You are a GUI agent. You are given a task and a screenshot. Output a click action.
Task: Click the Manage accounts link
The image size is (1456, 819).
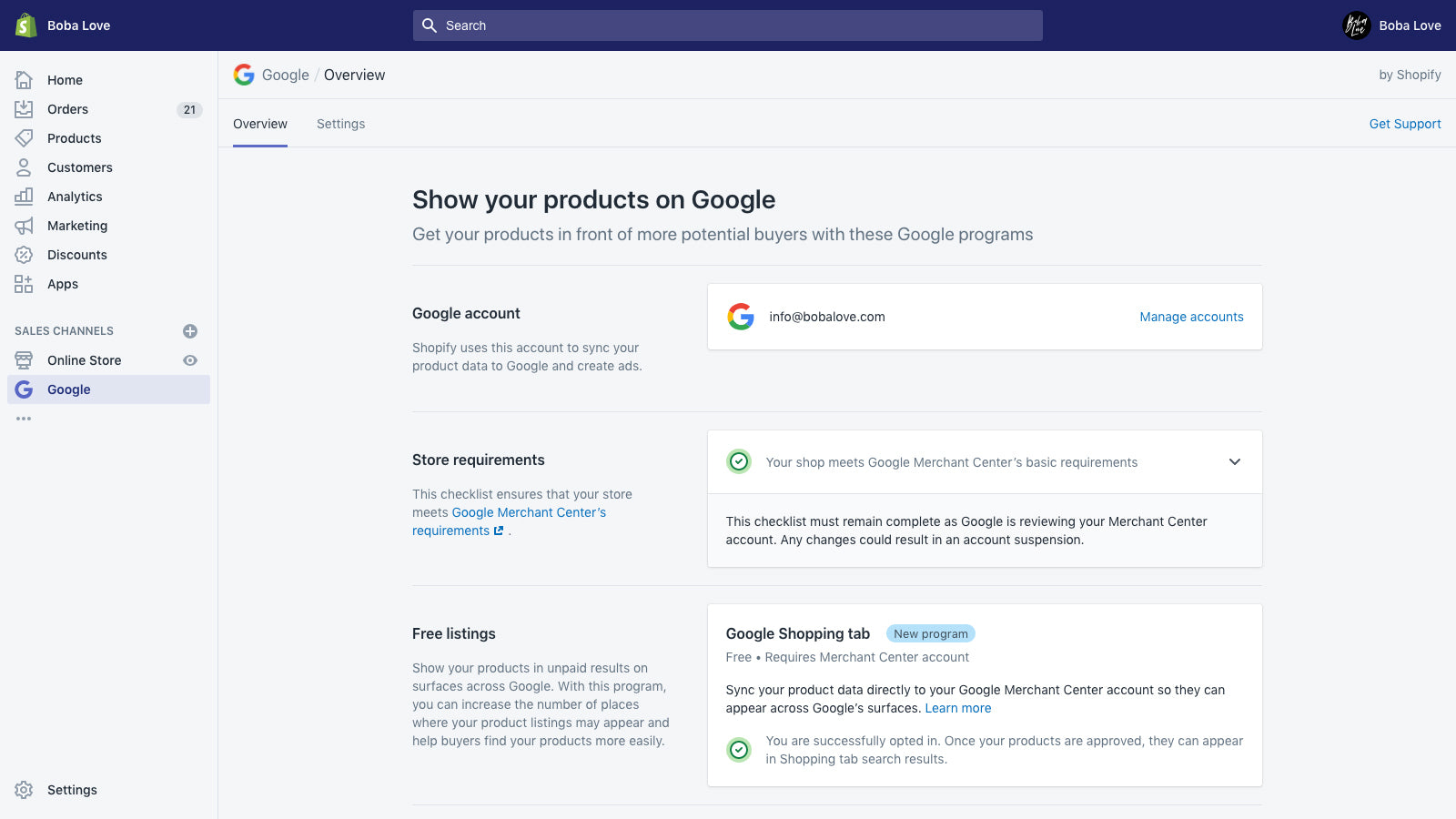click(x=1191, y=317)
